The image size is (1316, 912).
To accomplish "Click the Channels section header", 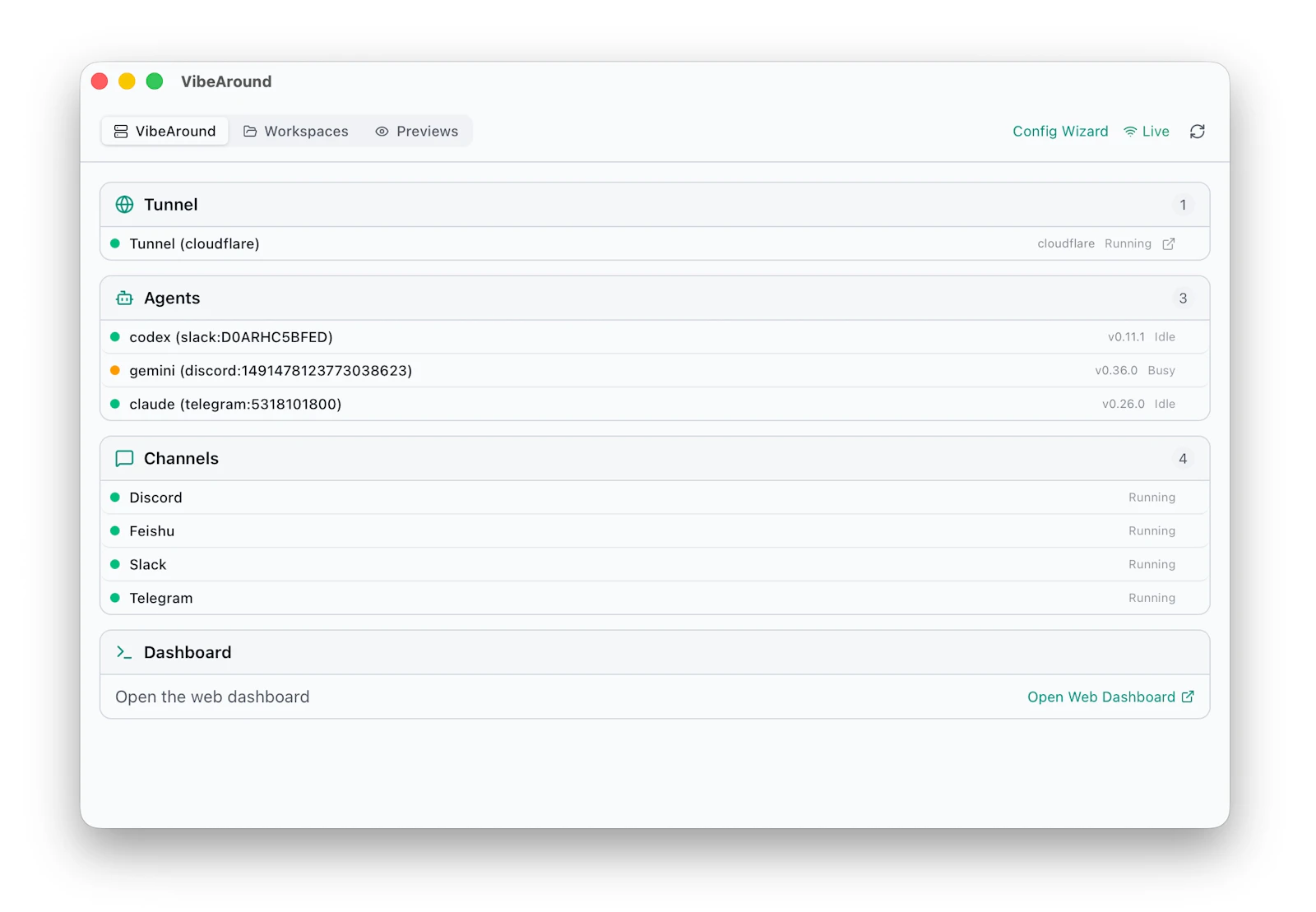I will pyautogui.click(x=655, y=459).
